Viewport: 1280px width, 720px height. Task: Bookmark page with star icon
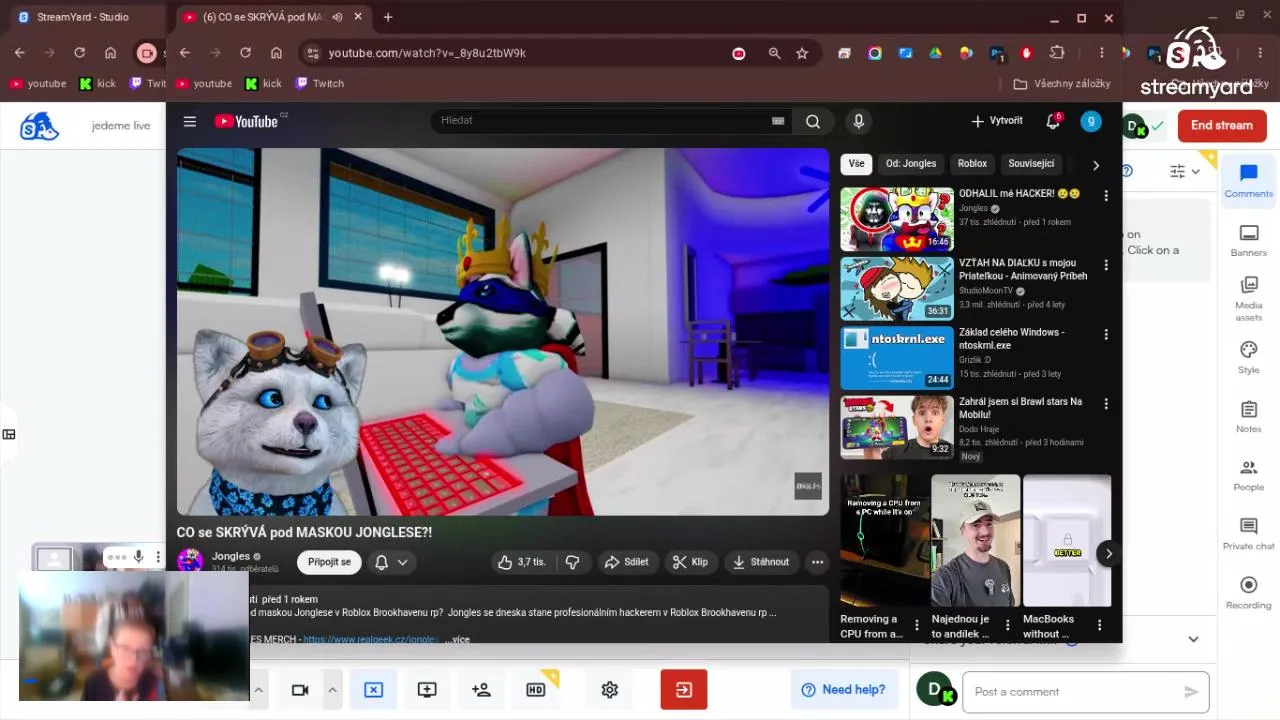coord(802,53)
